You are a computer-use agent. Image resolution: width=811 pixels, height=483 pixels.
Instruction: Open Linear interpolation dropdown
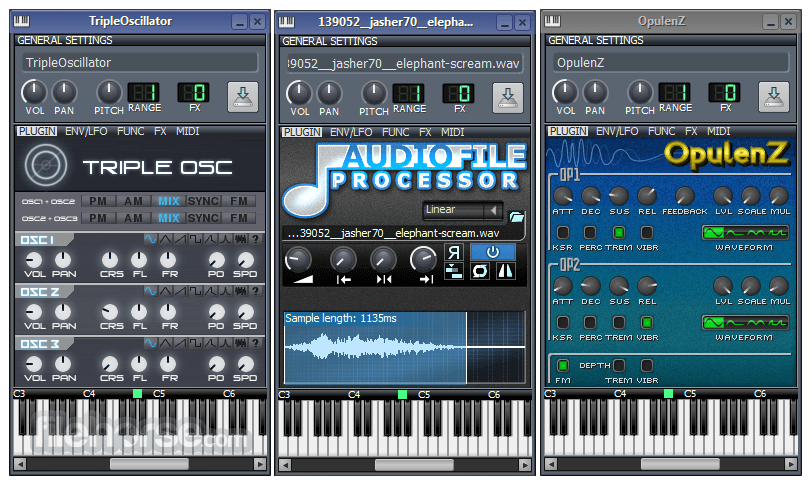pos(462,210)
